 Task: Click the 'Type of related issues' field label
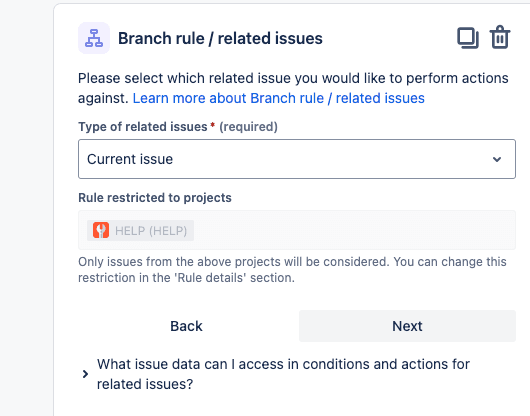coord(143,127)
